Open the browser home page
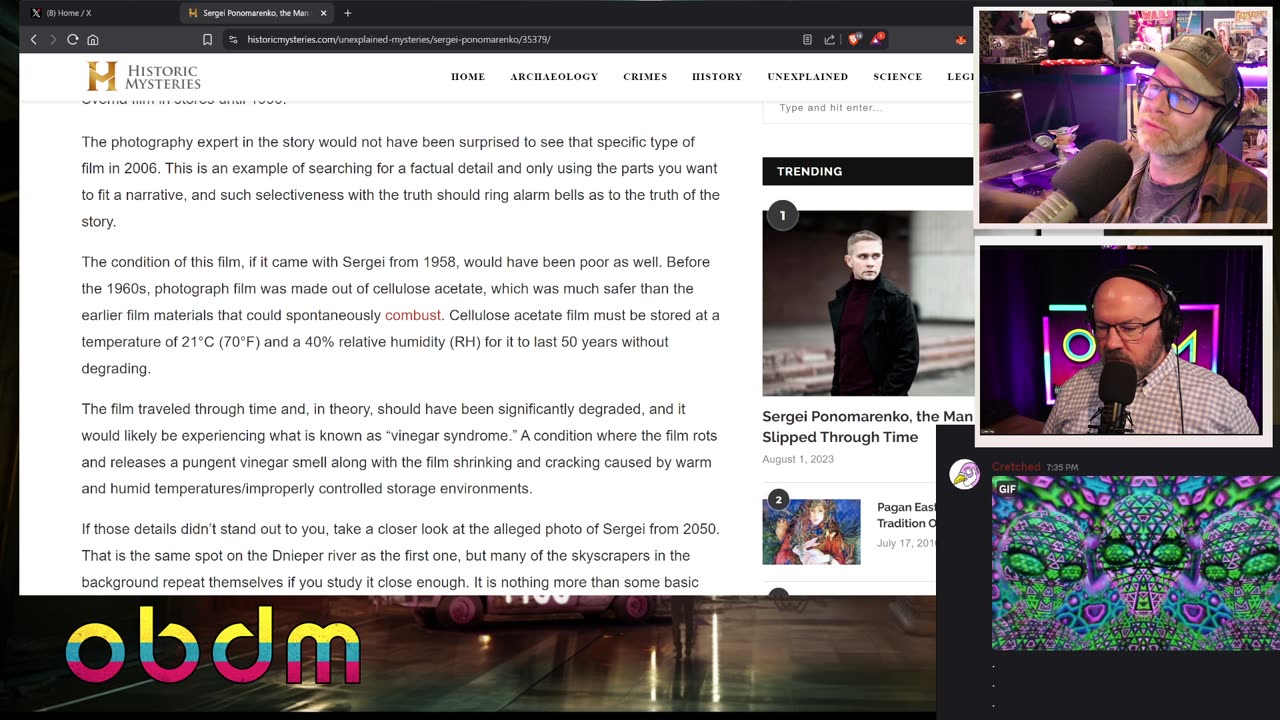This screenshot has height=720, width=1280. tap(93, 39)
